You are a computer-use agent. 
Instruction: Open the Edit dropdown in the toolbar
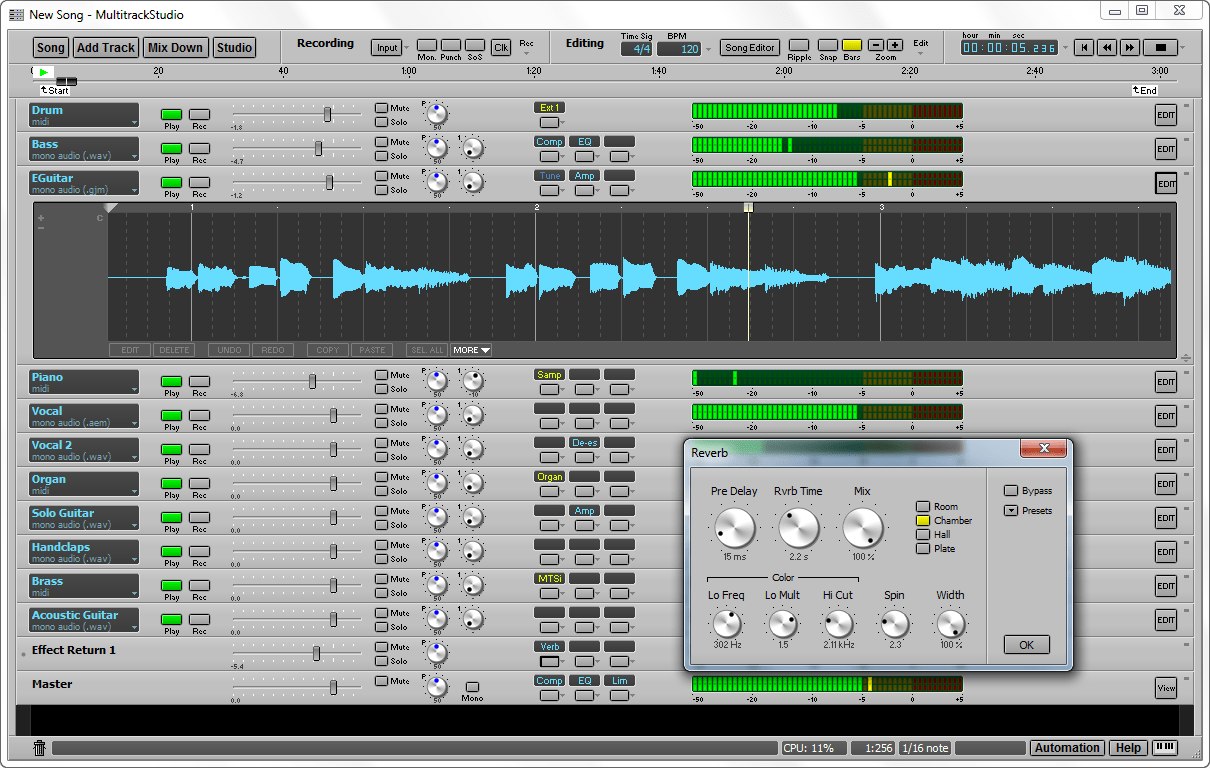[x=921, y=47]
